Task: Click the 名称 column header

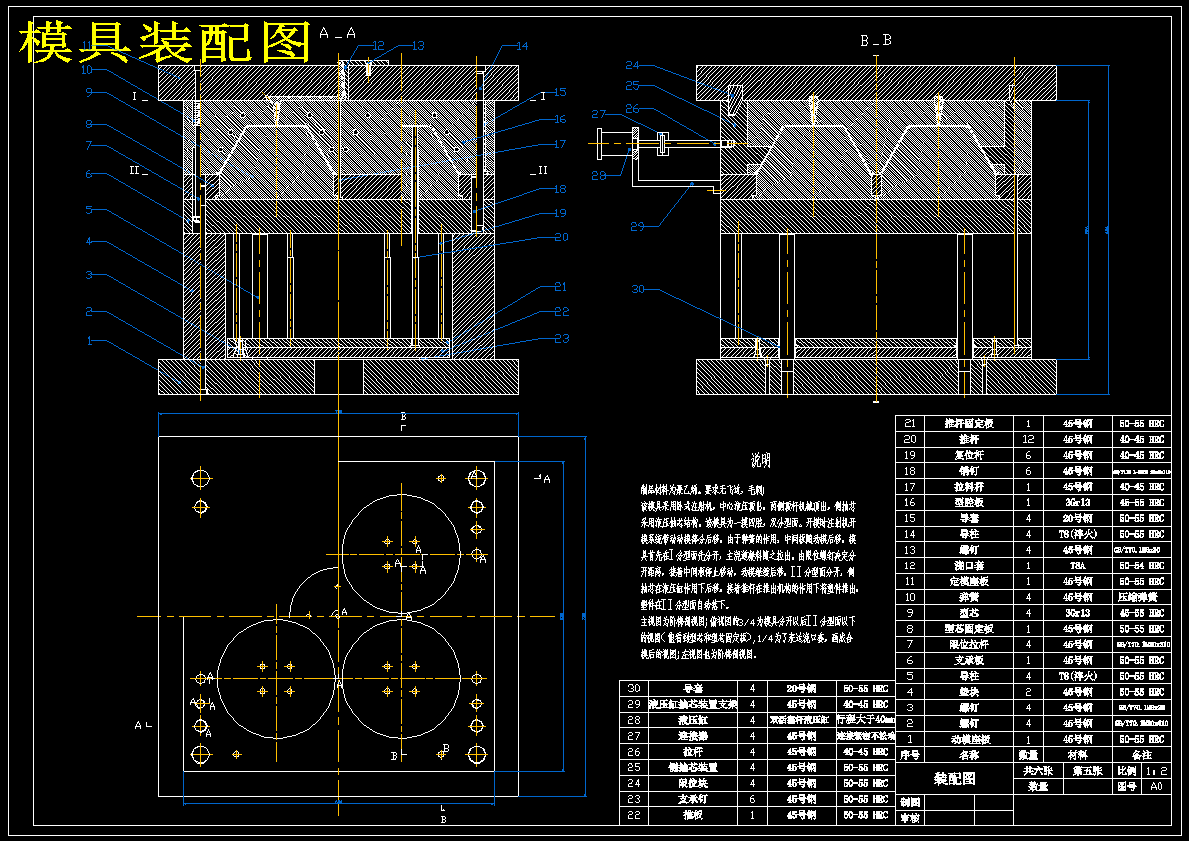Action: [x=968, y=755]
